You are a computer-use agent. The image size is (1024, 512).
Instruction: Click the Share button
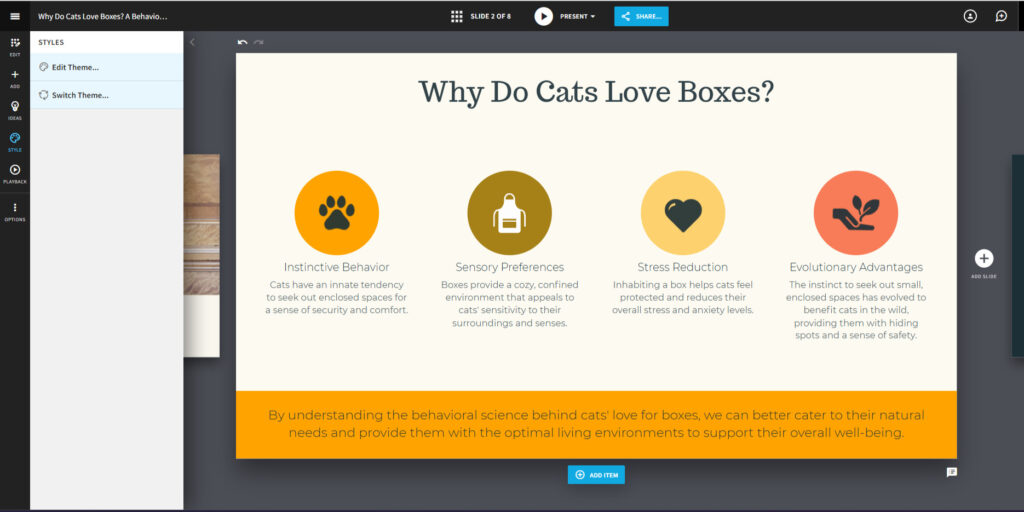(x=641, y=16)
